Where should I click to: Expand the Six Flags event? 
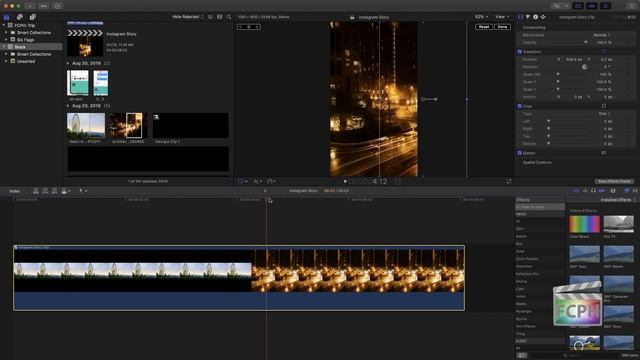(x=6, y=40)
